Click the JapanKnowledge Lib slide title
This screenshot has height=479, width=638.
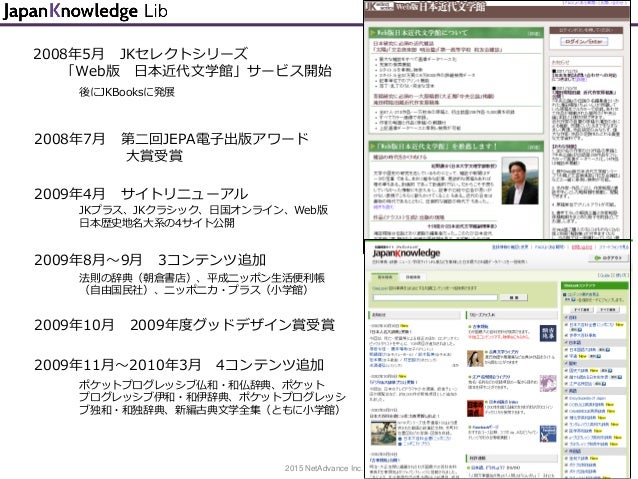click(85, 11)
